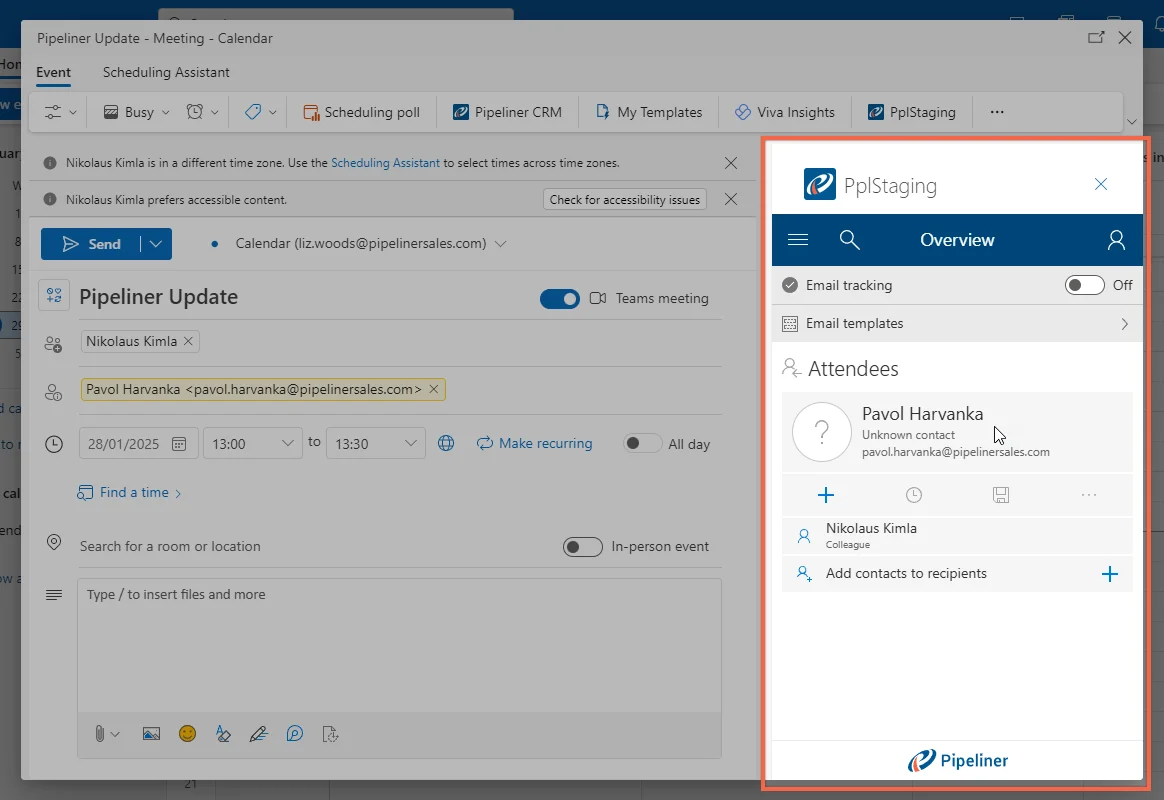Click the search icon in PplStaging panel
The height and width of the screenshot is (800, 1164).
point(849,240)
